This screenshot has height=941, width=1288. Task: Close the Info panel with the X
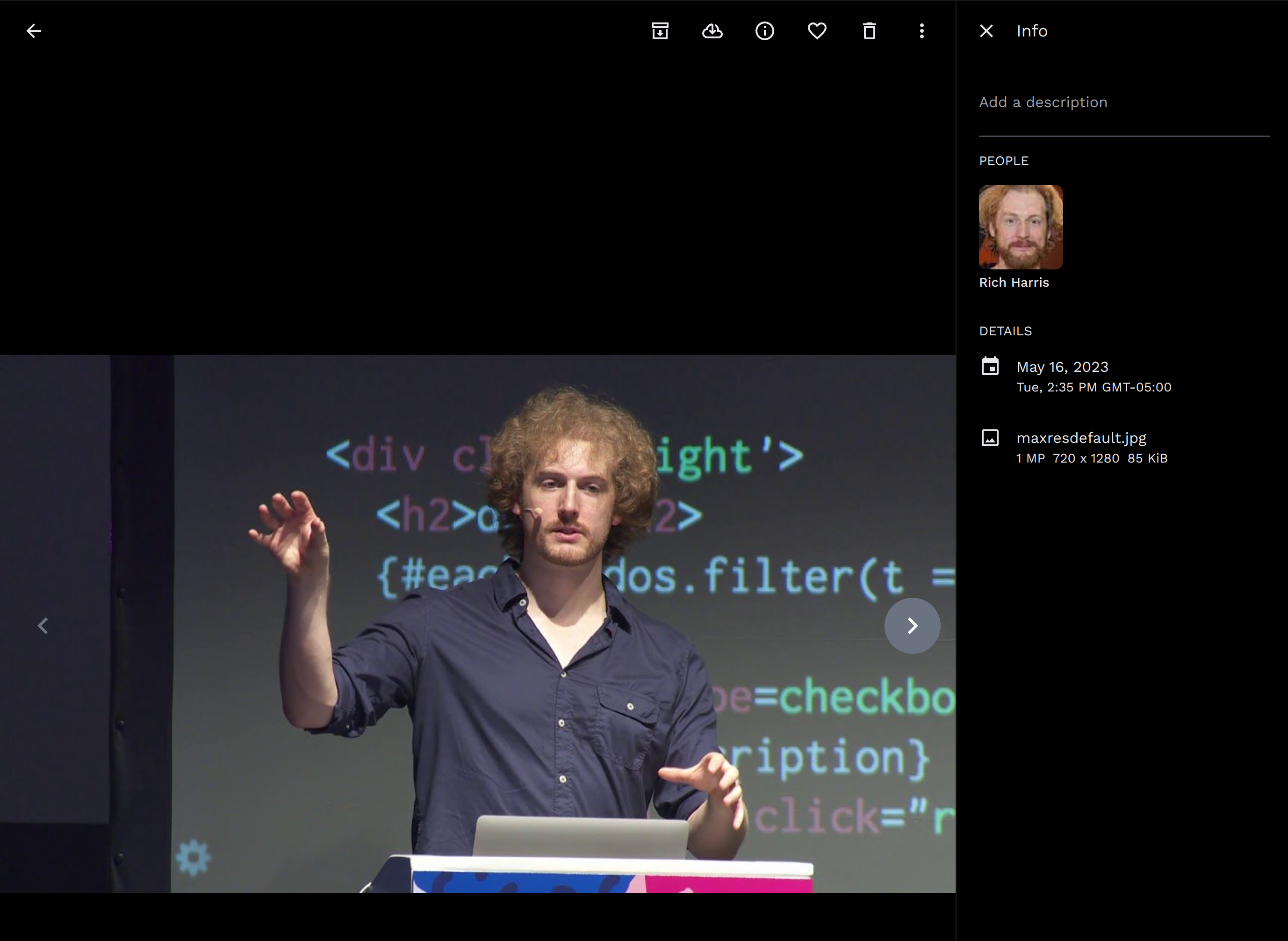click(986, 31)
